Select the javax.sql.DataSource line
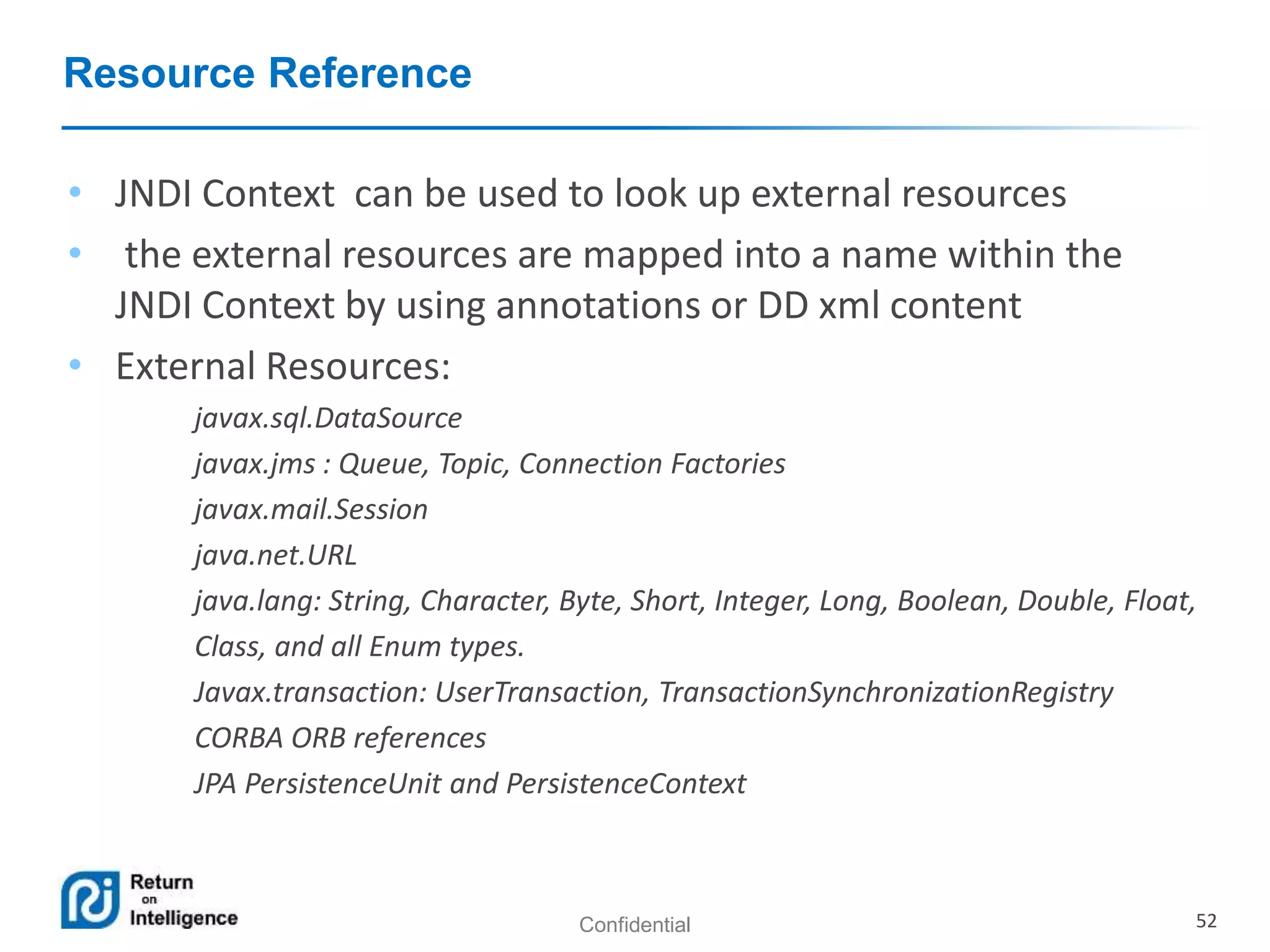Screen dimensions: 1270x952 [x=328, y=418]
